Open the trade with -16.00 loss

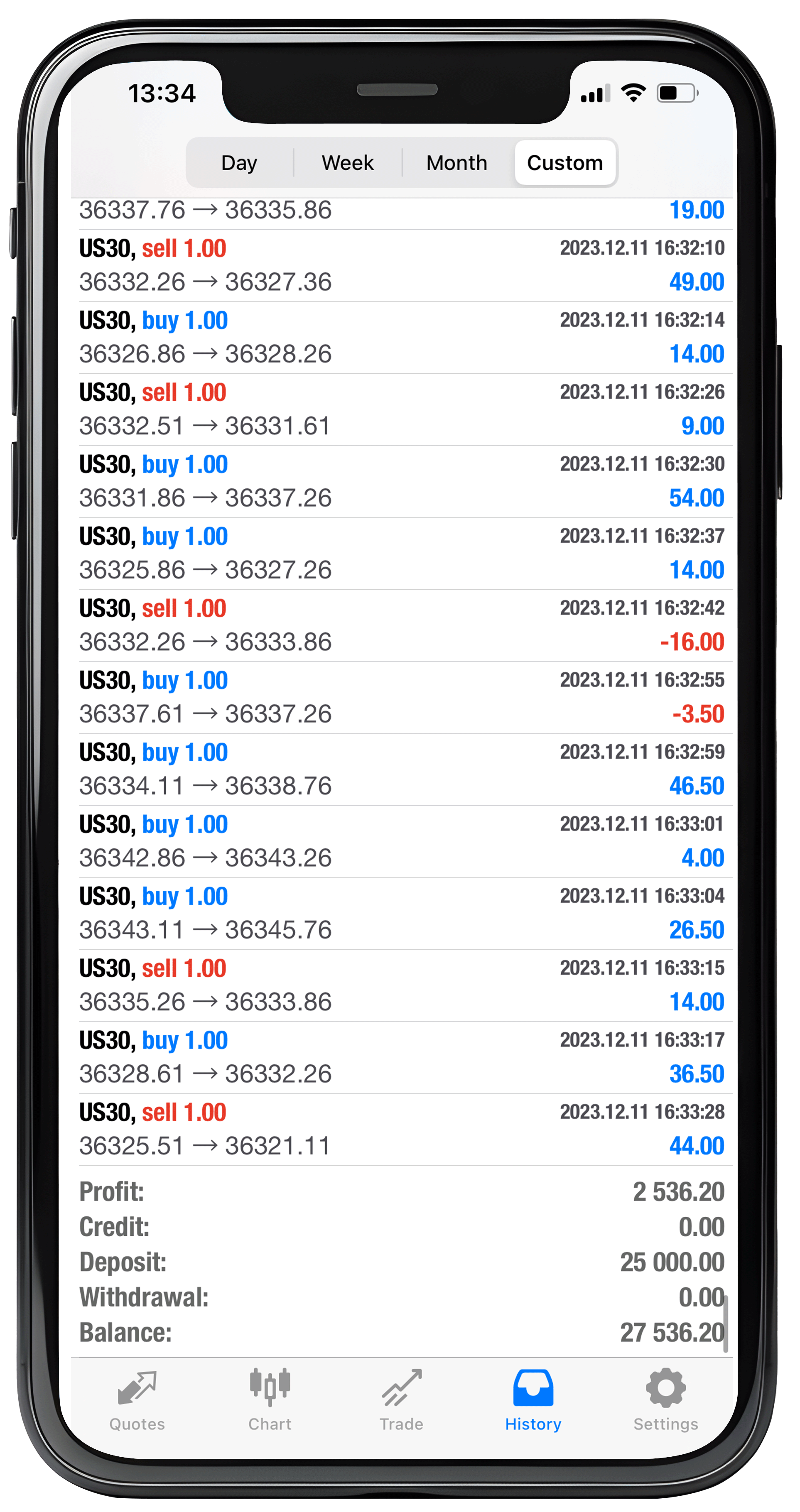(402, 625)
